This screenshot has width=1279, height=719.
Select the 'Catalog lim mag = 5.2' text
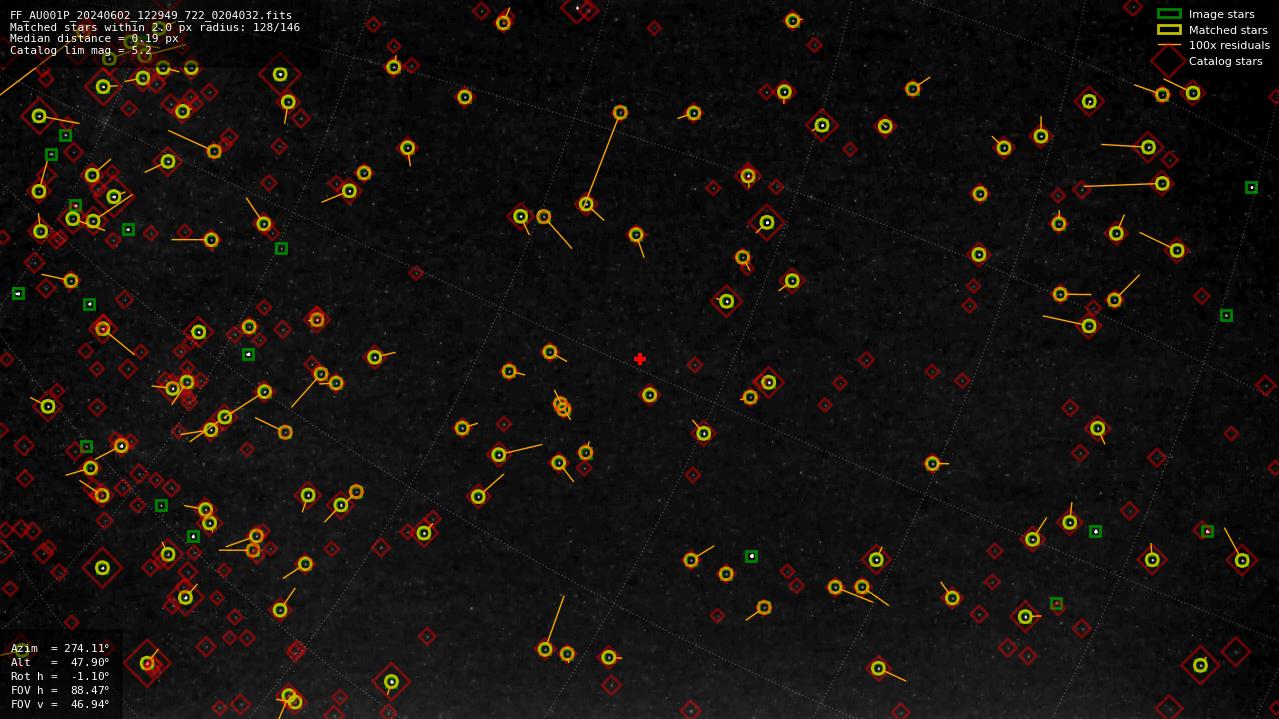81,50
